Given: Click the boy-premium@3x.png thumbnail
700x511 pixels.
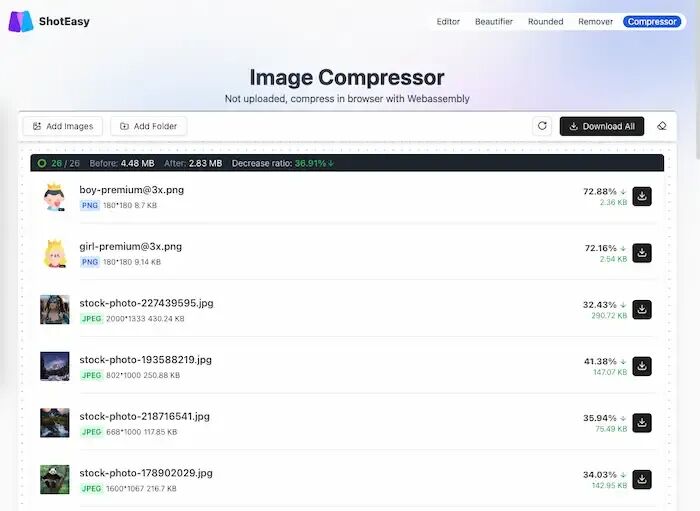Looking at the screenshot, I should point(54,197).
